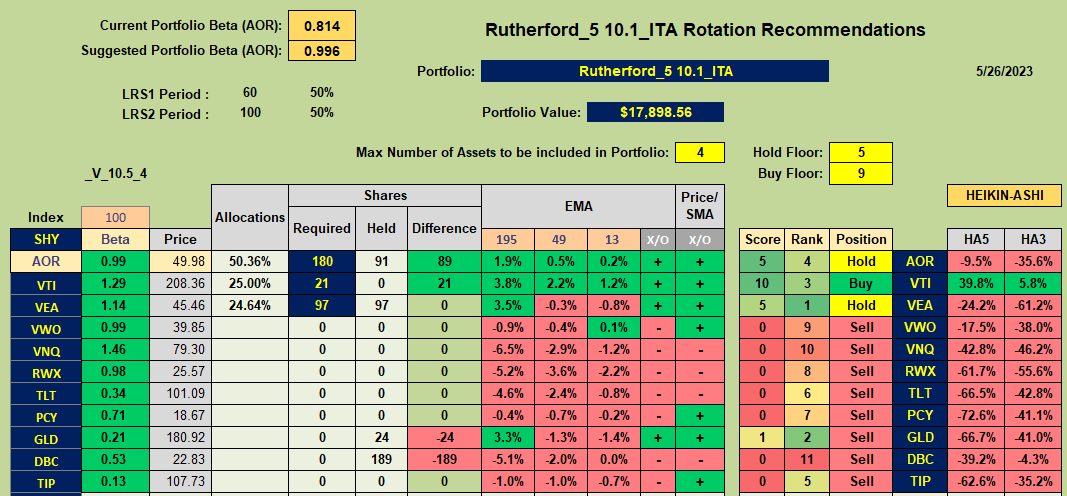Screen dimensions: 1067x496
Task: Click the HA5 column header
Action: point(975,239)
